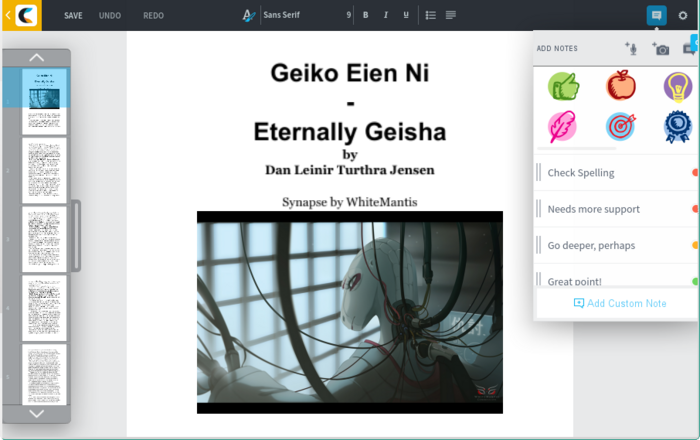Open text alignment options

pos(450,15)
